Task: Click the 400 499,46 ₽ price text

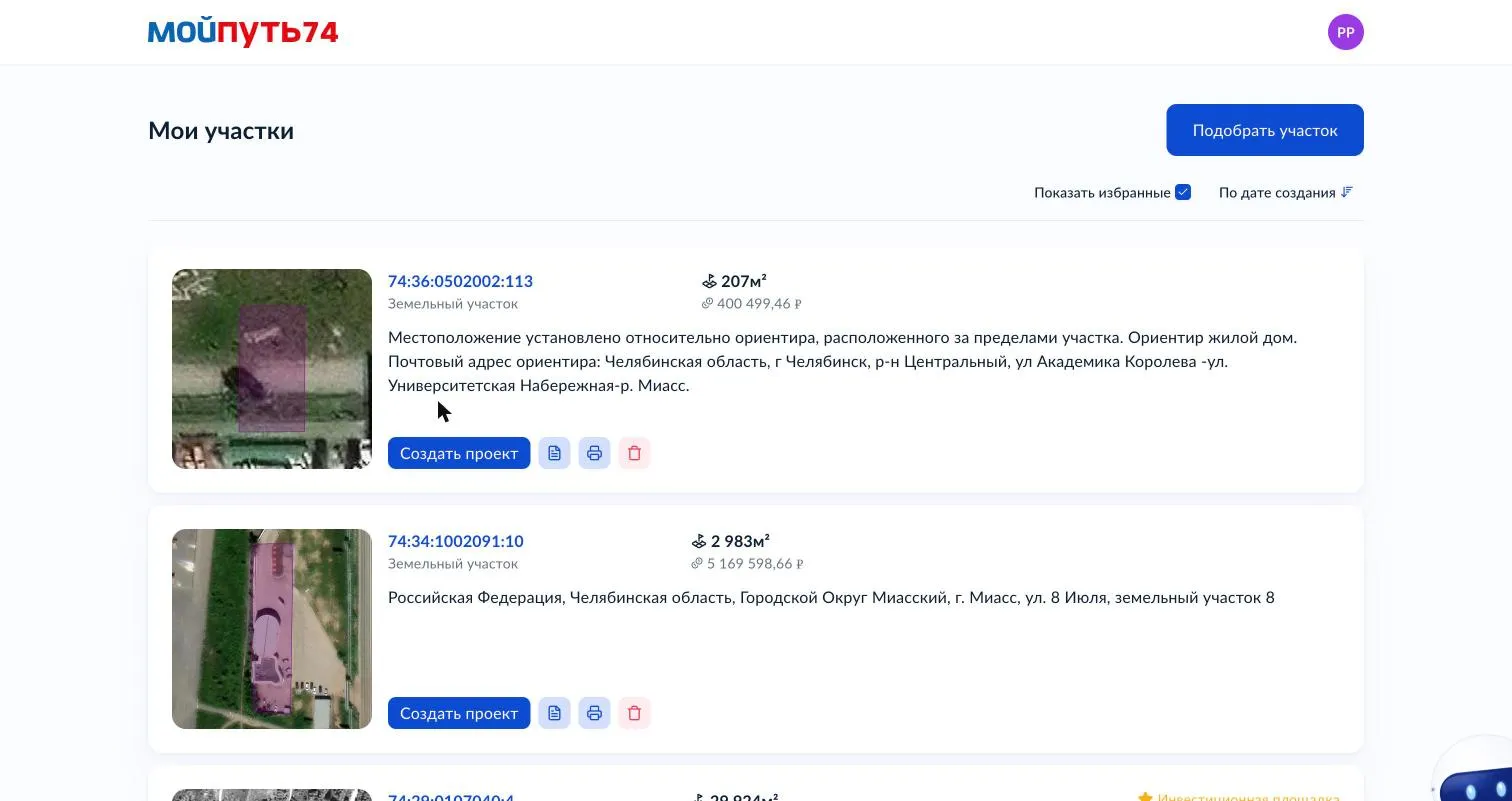Action: 759,304
